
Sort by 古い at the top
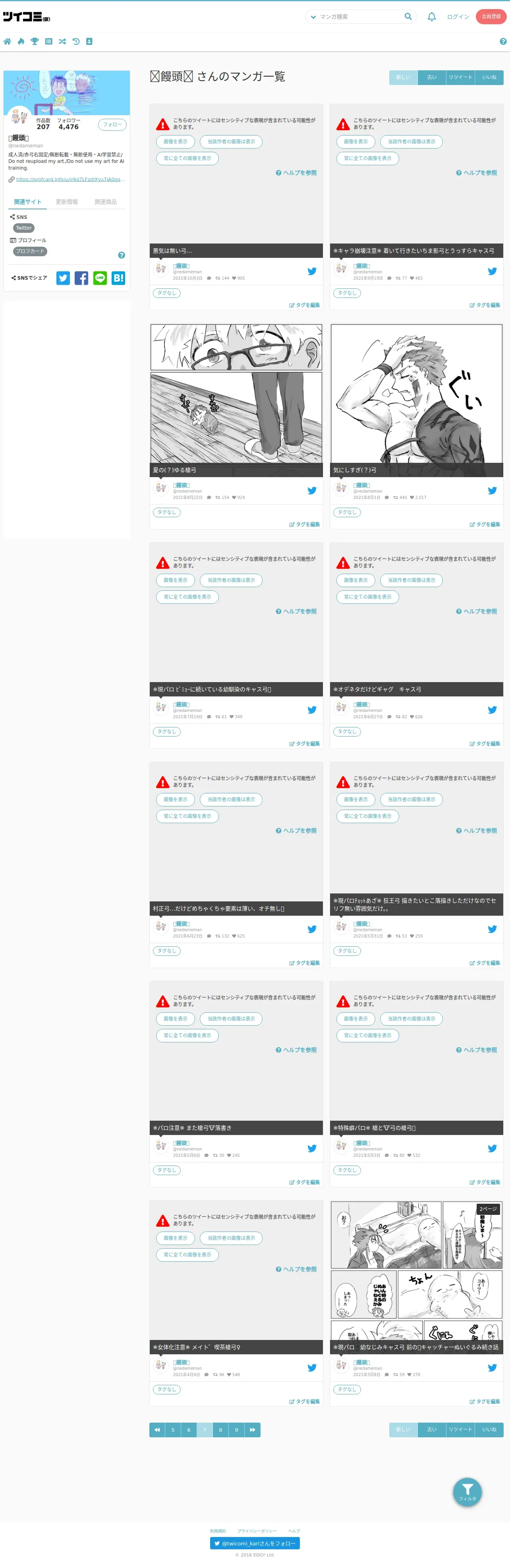click(432, 77)
